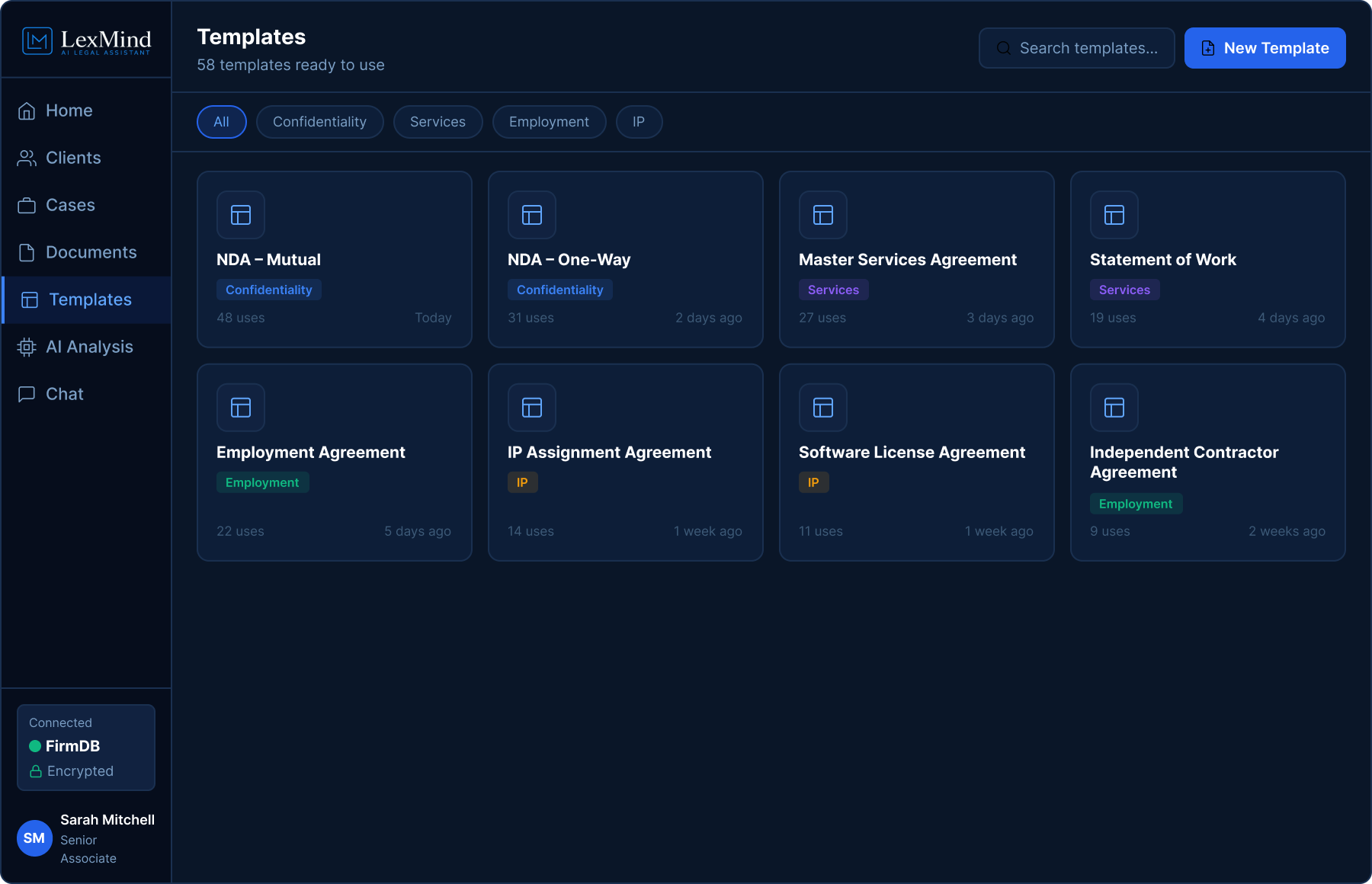Click the NDA – One-Way template icon
The image size is (1372, 884).
pos(532,215)
